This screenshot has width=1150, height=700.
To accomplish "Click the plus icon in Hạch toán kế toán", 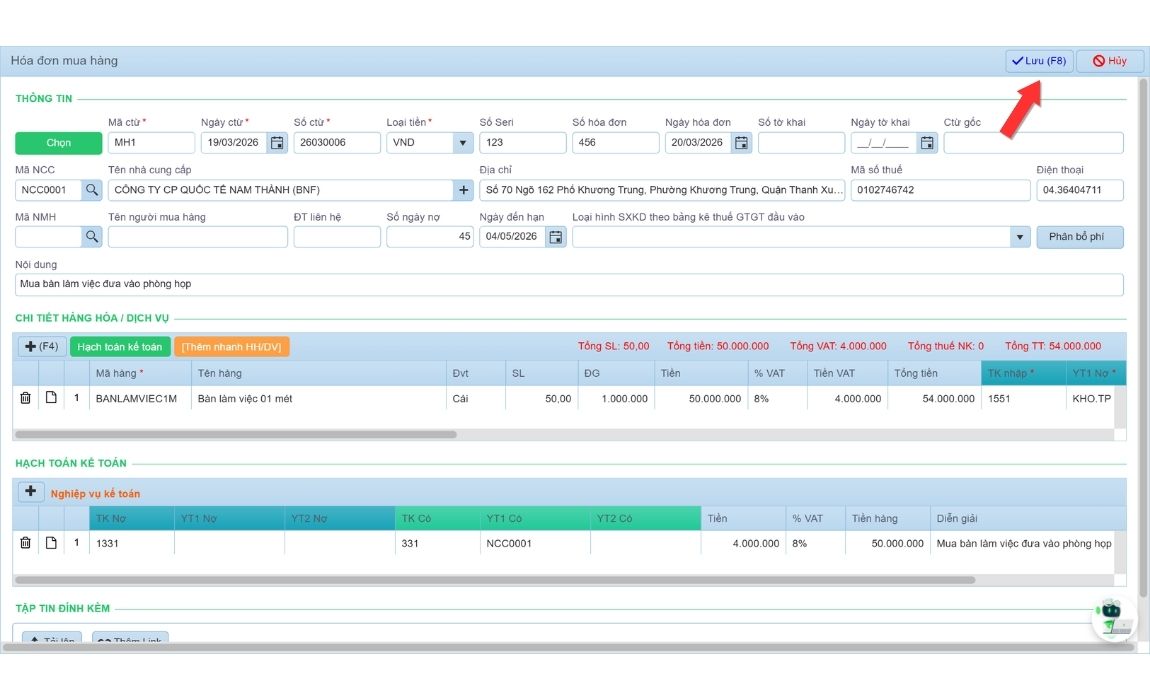I will (31, 492).
